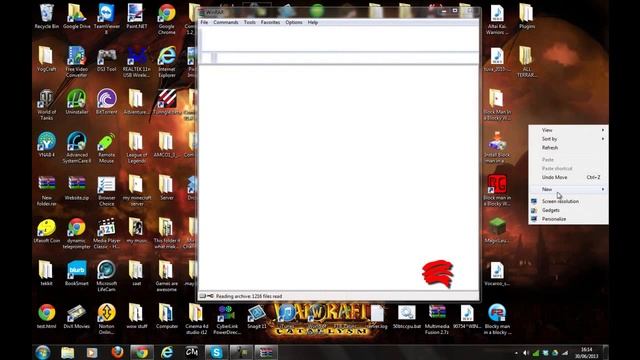Launch the Norton Online shortcut

coord(107,319)
